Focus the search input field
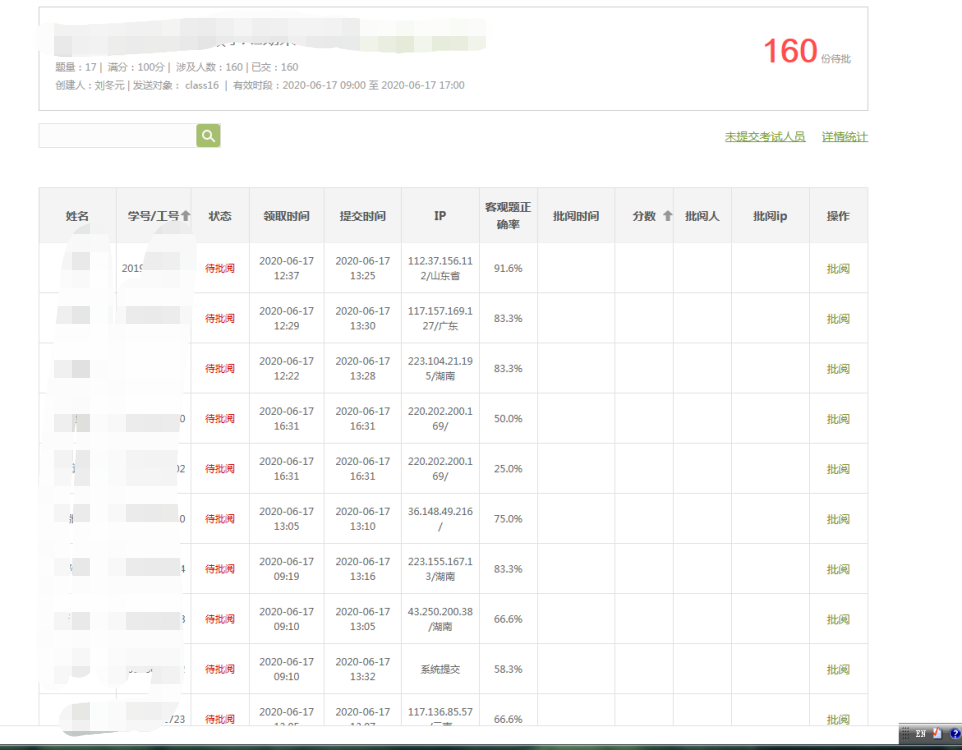 click(118, 136)
